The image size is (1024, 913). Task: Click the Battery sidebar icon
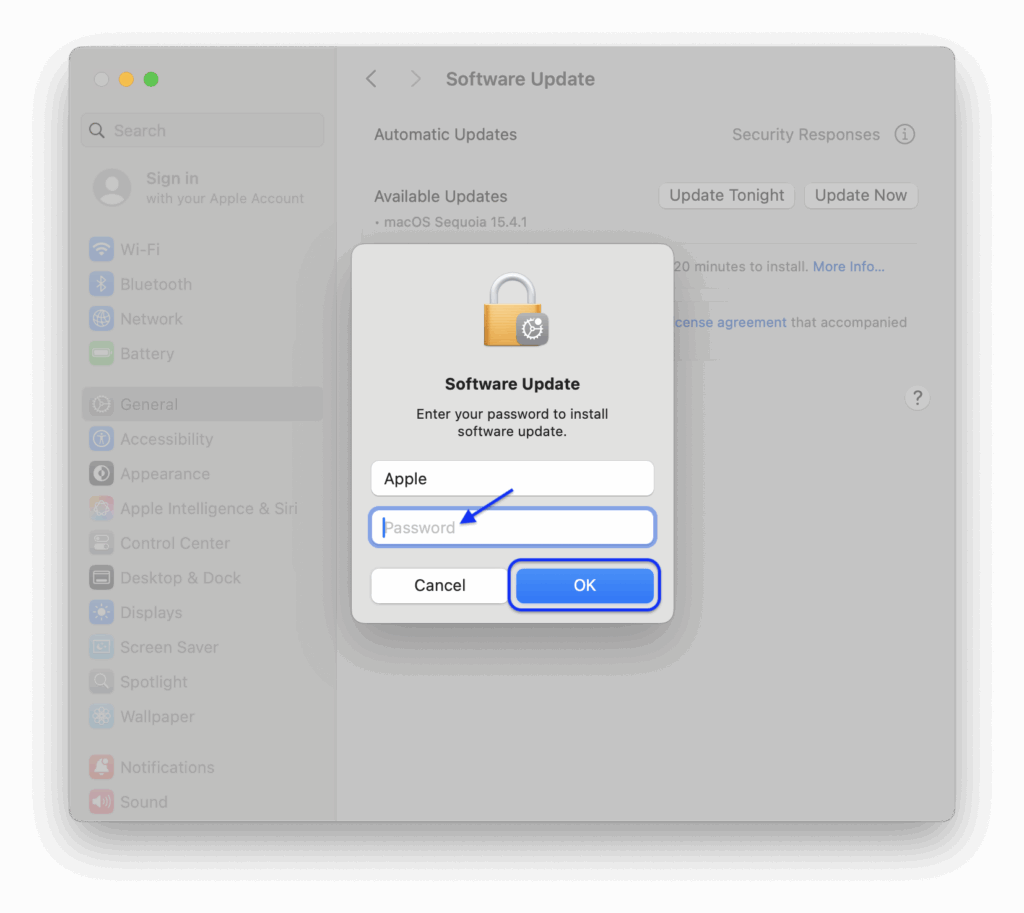click(x=101, y=353)
